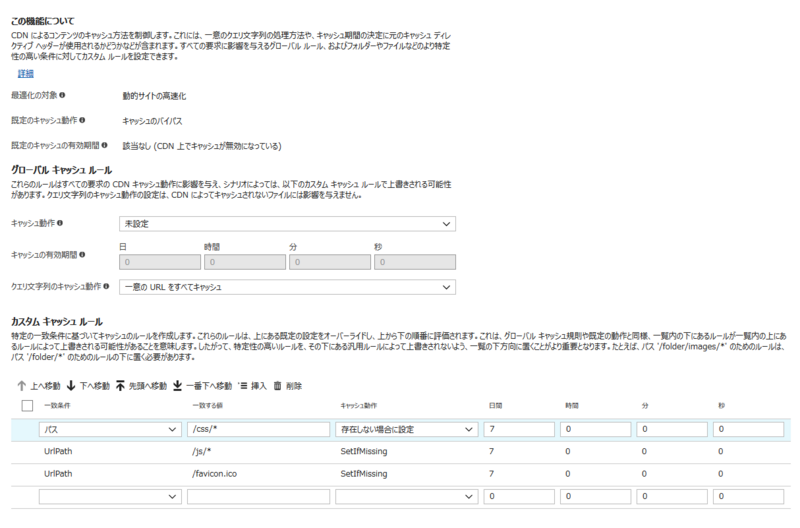
Task: Open cache behavior dropdown in empty new row
Action: pos(407,496)
